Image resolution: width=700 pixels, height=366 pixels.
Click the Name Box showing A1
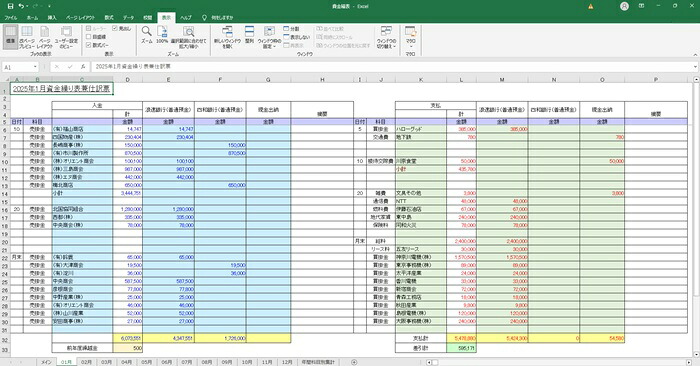coord(18,67)
